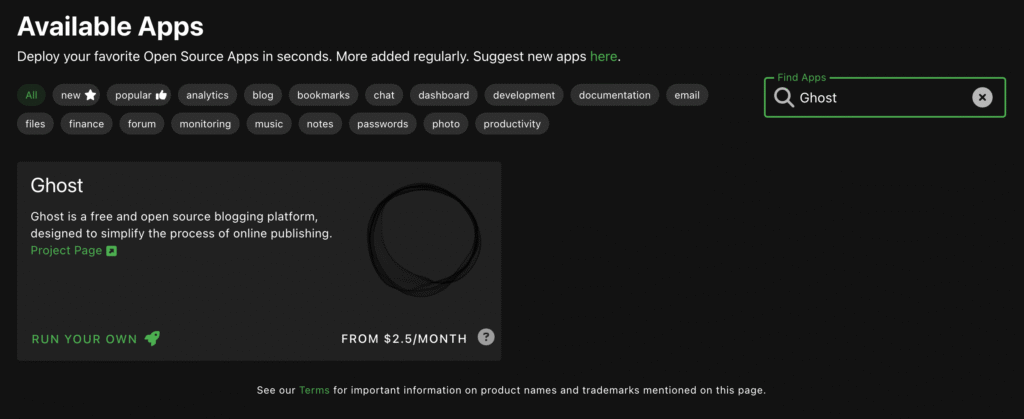Click the FROM $2.5/MONTH price text
The width and height of the screenshot is (1024, 419).
[x=404, y=339]
